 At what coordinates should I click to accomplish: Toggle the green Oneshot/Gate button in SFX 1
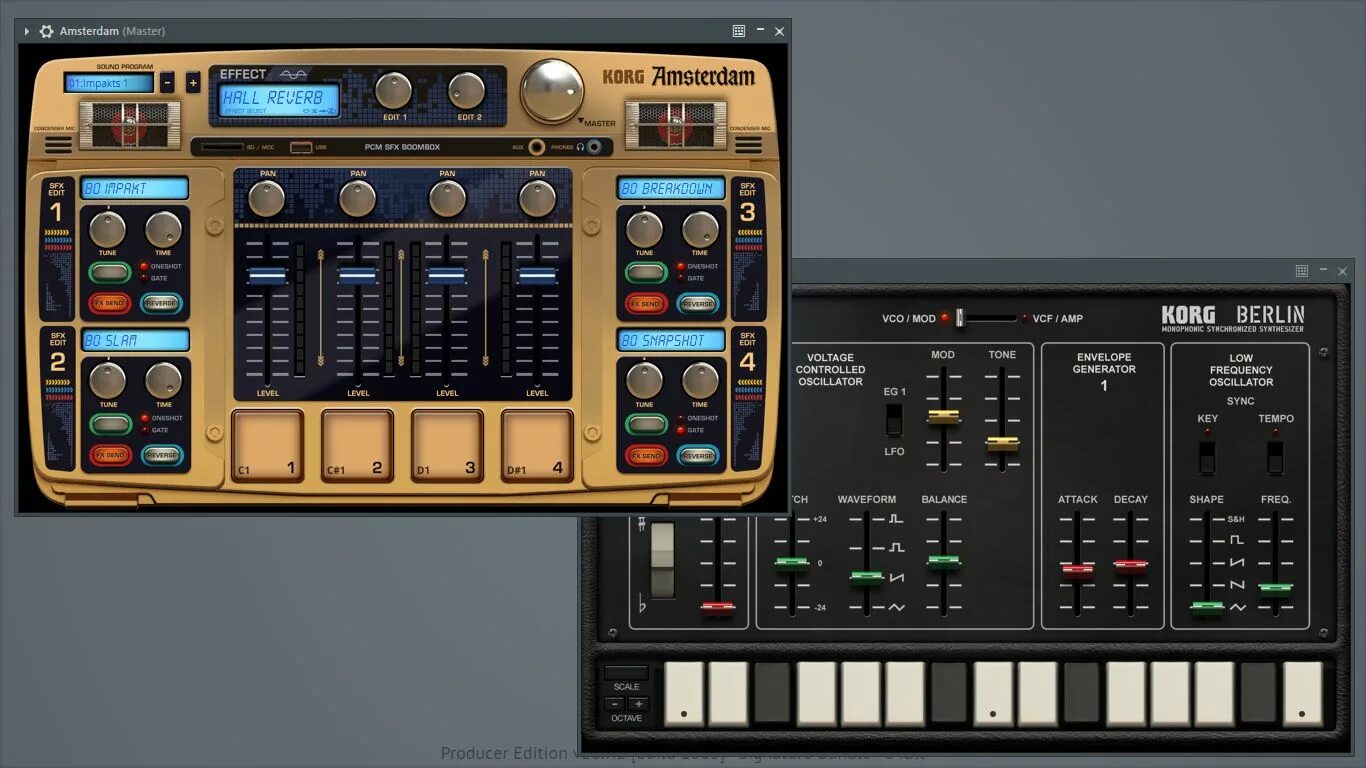[x=110, y=272]
